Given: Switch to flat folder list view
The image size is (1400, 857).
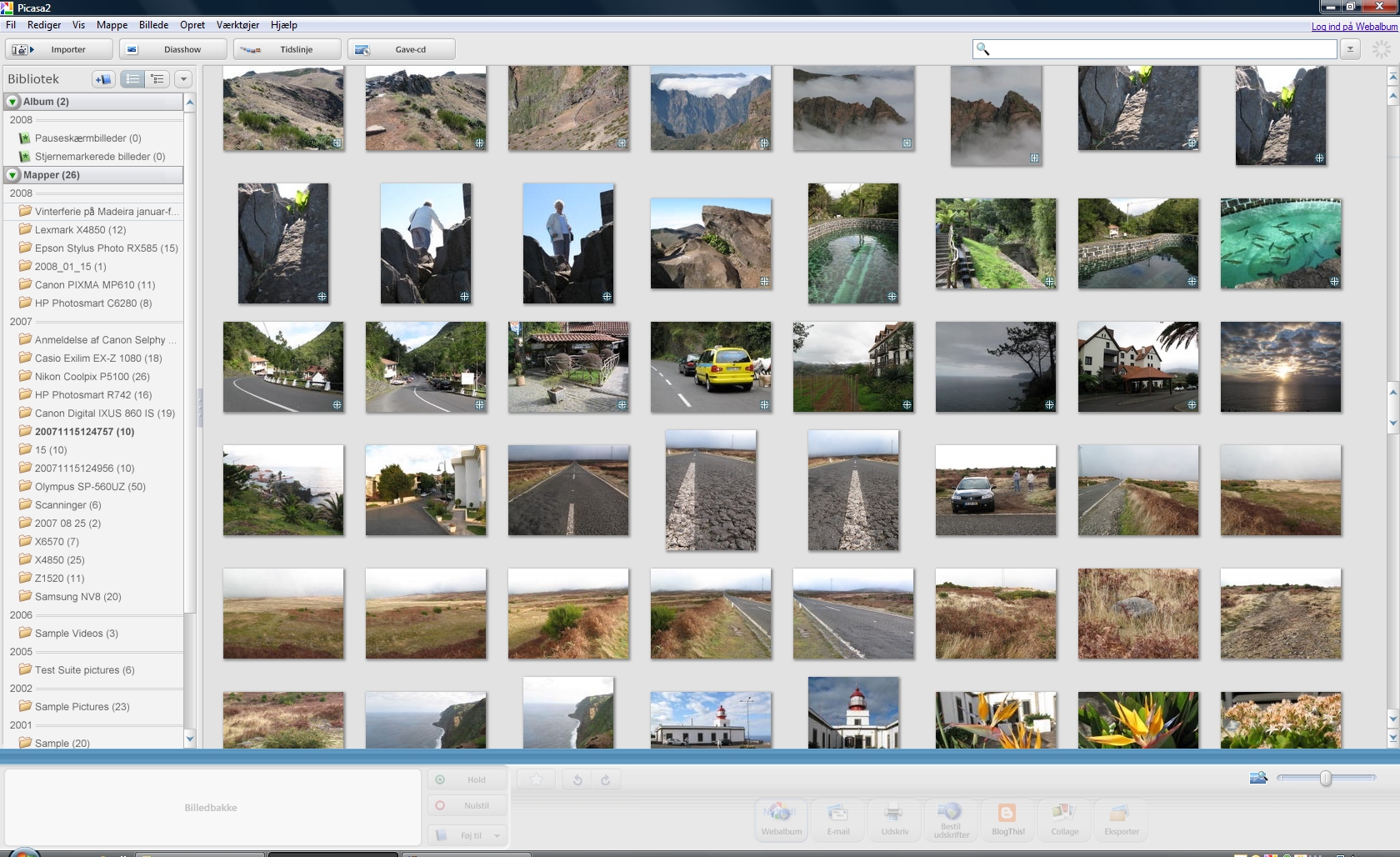Looking at the screenshot, I should click(x=132, y=79).
